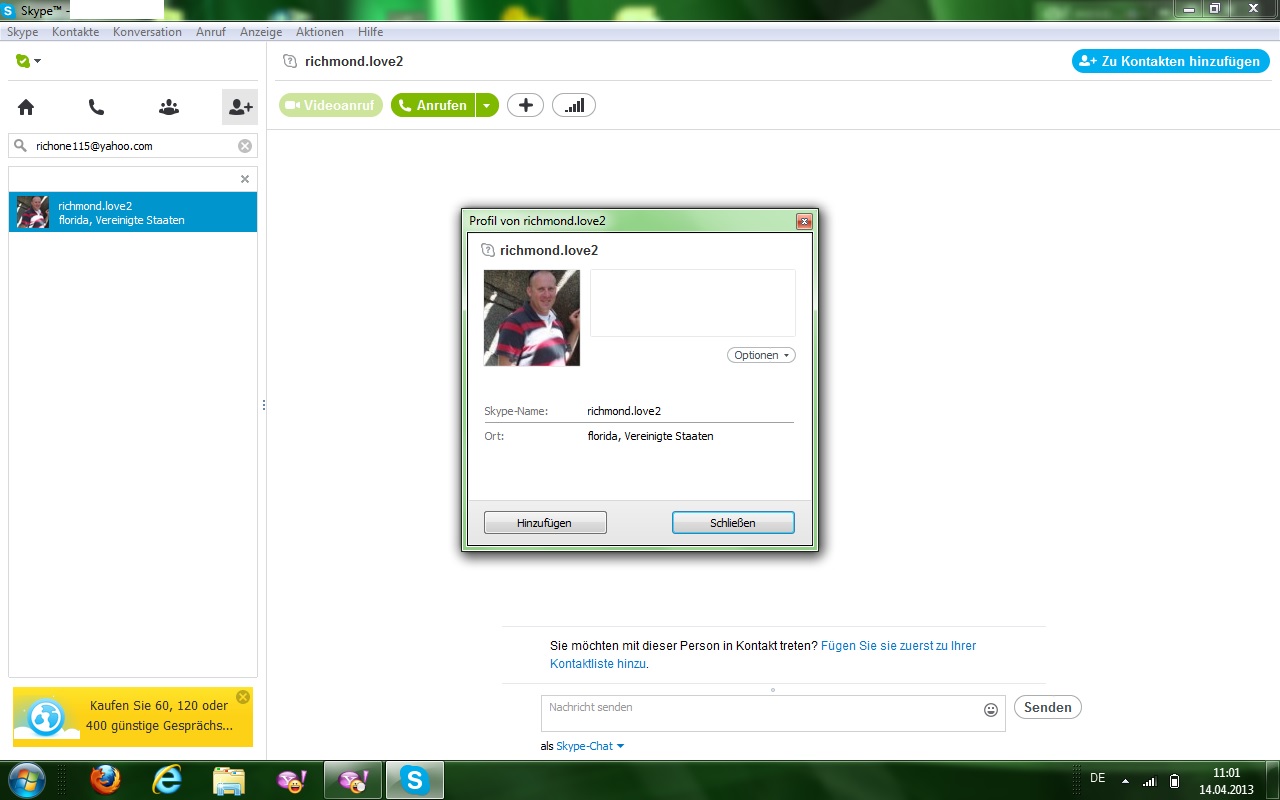Image resolution: width=1280 pixels, height=800 pixels.
Task: Click the Ort value florida, Vereinigte Staaten
Action: coord(651,436)
